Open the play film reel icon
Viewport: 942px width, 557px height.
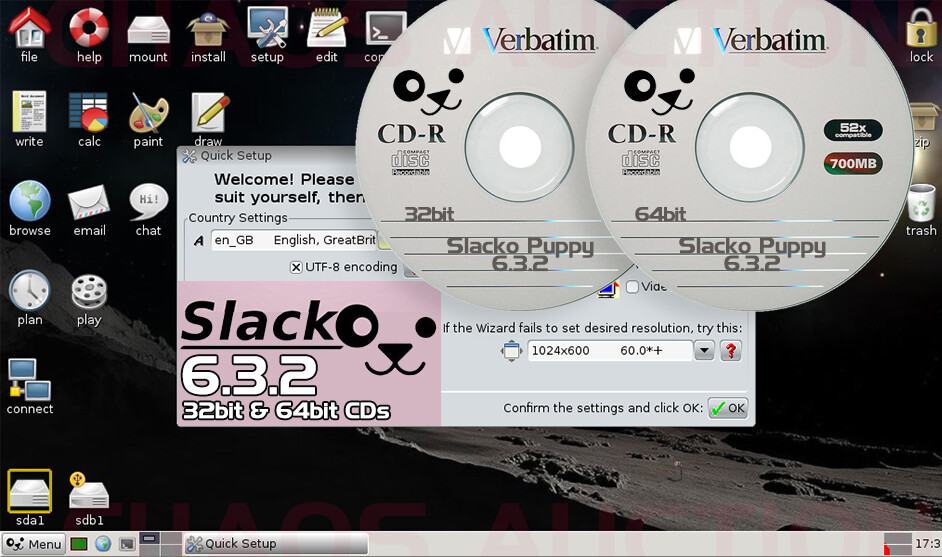(89, 291)
